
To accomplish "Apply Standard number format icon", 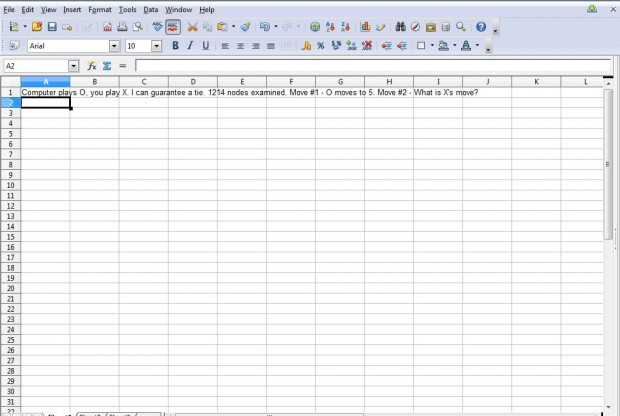I will tap(336, 46).
